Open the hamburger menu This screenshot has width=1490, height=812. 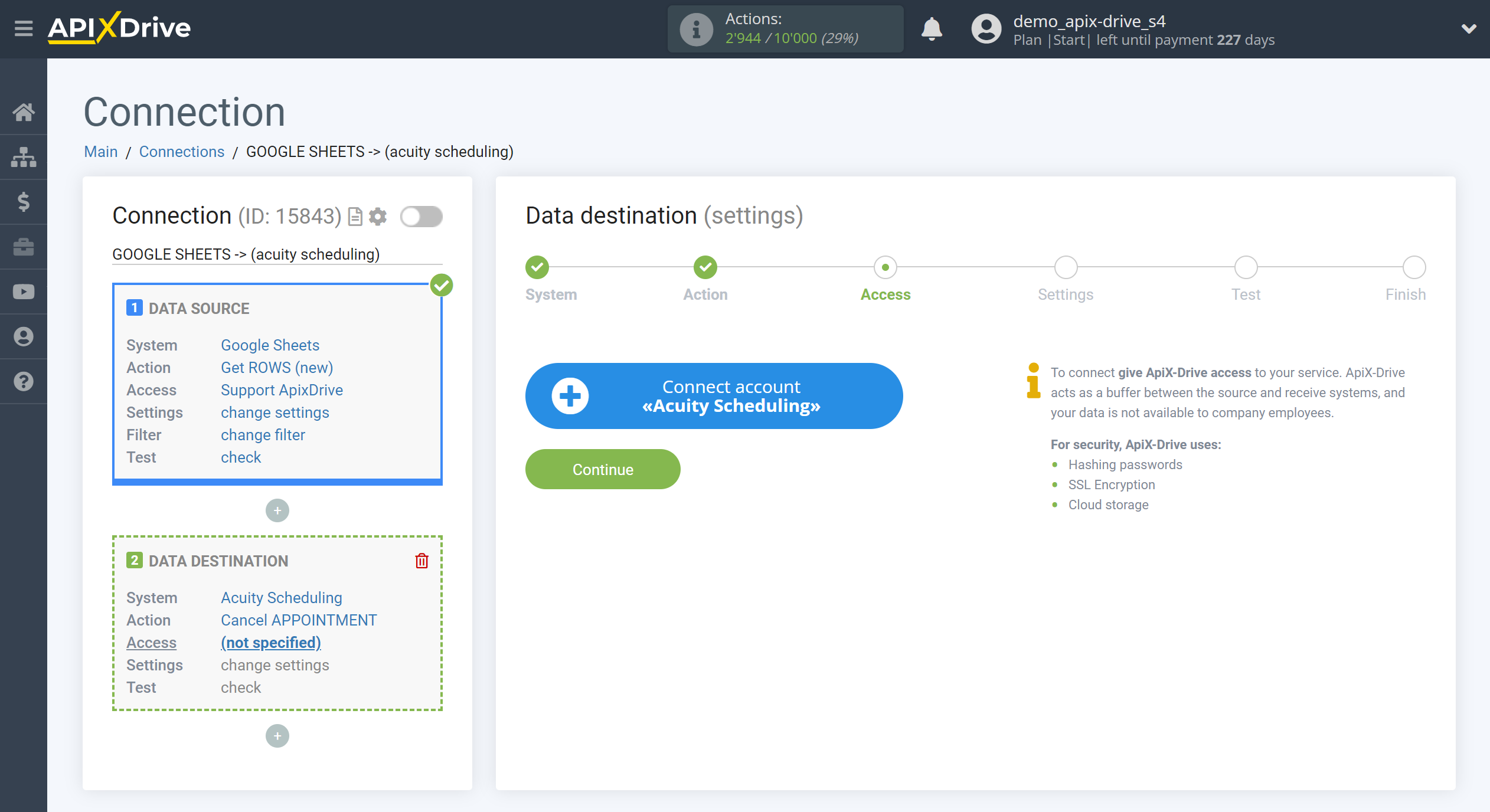click(24, 28)
